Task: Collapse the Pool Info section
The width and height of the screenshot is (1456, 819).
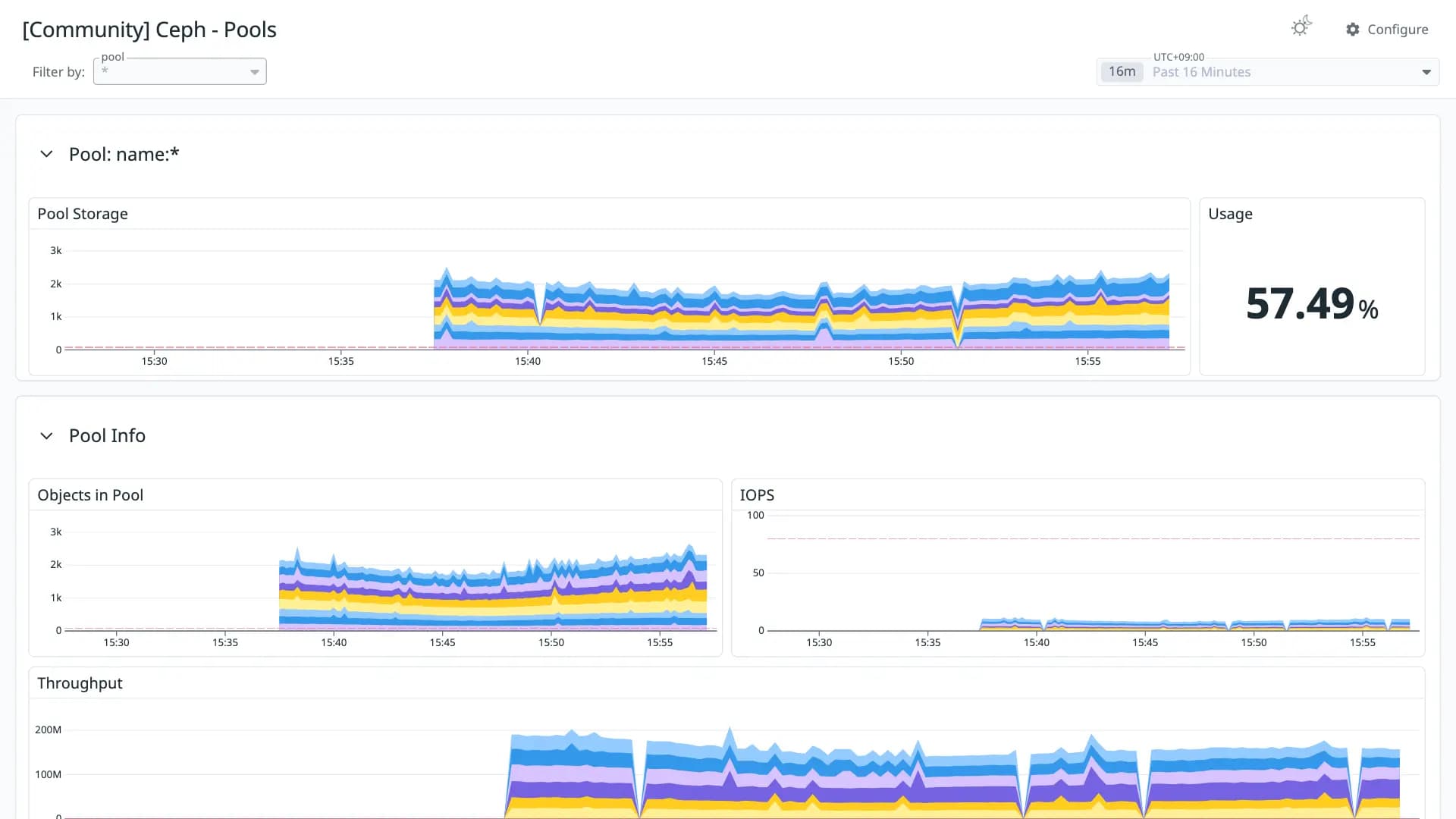Action: pyautogui.click(x=46, y=435)
